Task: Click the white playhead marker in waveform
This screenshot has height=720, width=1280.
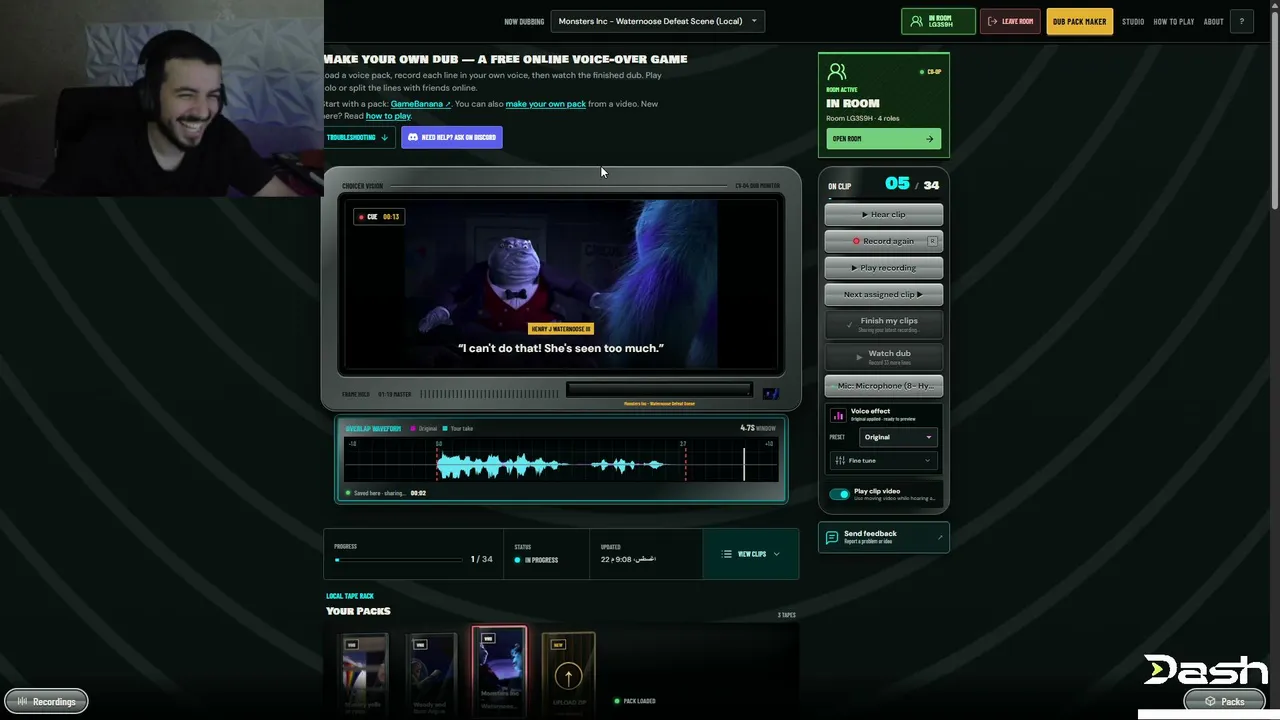Action: click(x=744, y=465)
